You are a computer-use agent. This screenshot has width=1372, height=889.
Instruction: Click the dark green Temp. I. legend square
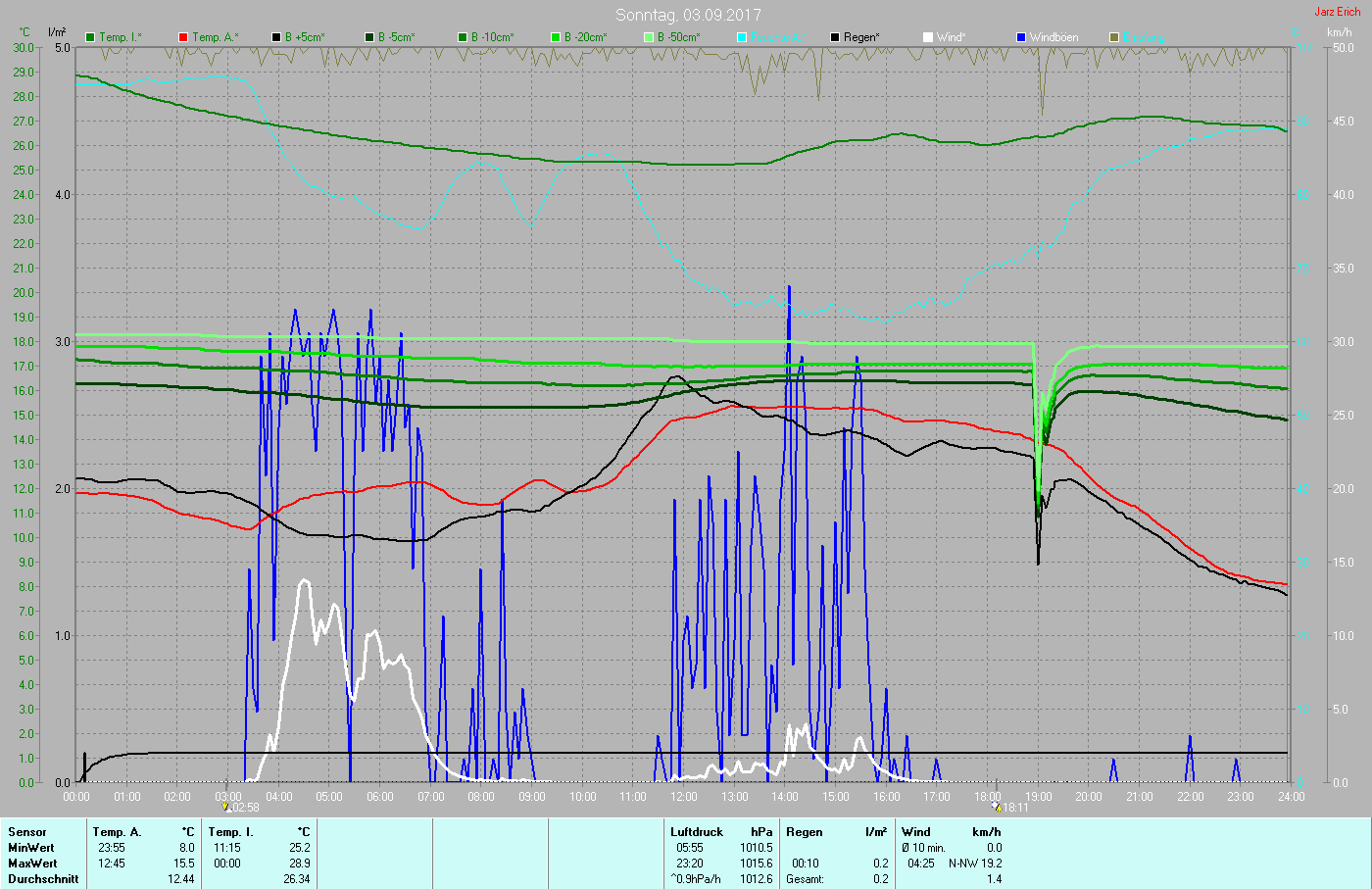pos(90,37)
